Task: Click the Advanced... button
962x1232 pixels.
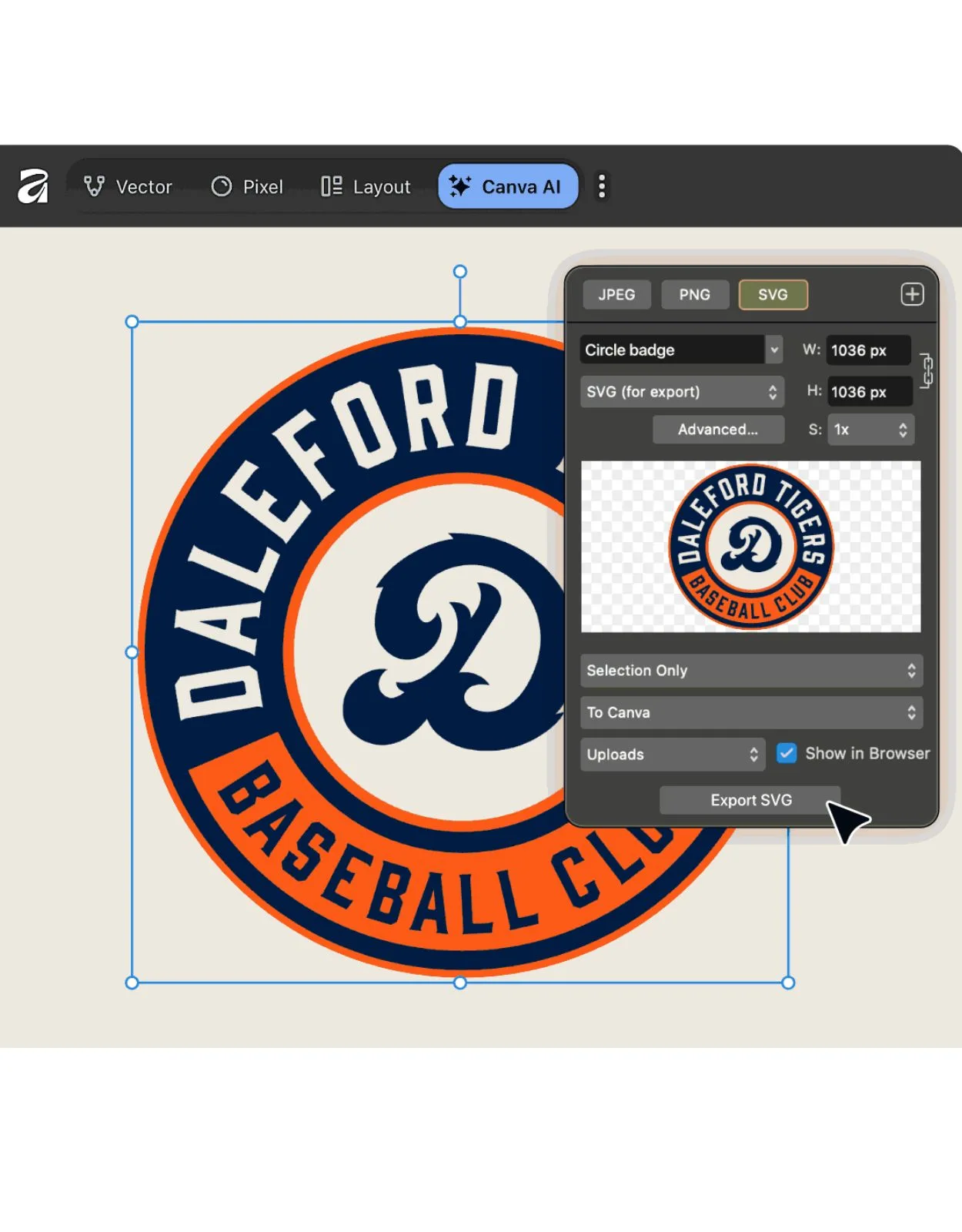Action: (718, 430)
